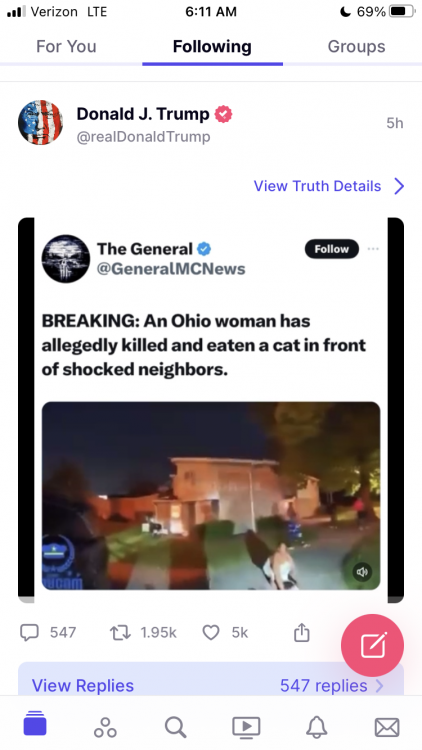Click the Follow button for The General
Image resolution: width=422 pixels, height=750 pixels.
332,249
